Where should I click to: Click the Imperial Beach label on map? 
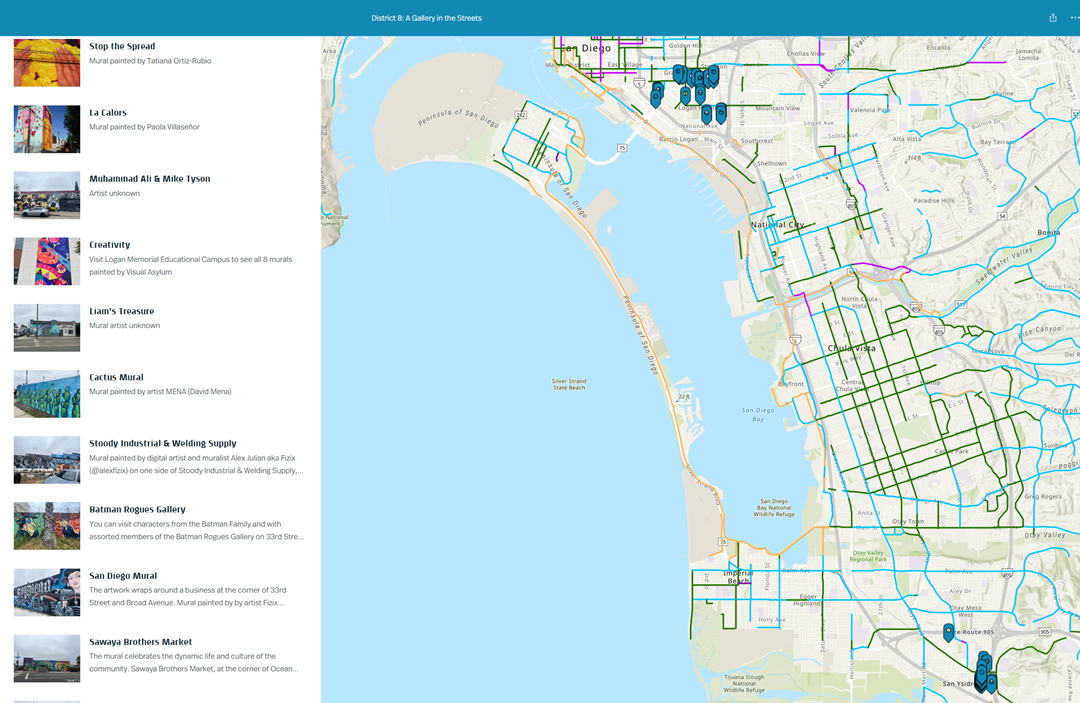(x=737, y=577)
